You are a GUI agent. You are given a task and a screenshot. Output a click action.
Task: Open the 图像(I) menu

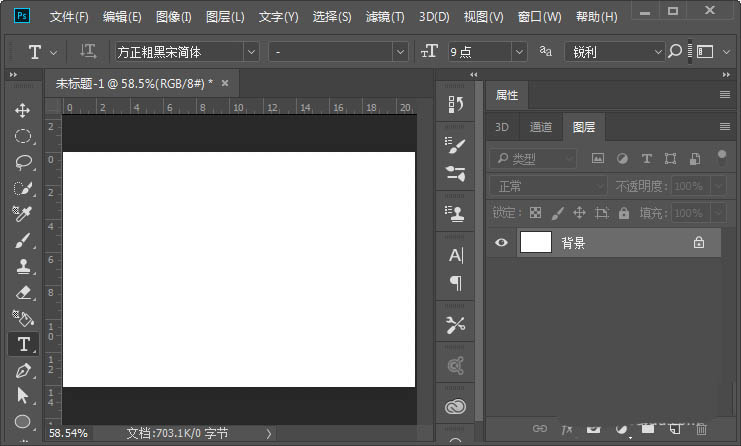click(x=174, y=17)
